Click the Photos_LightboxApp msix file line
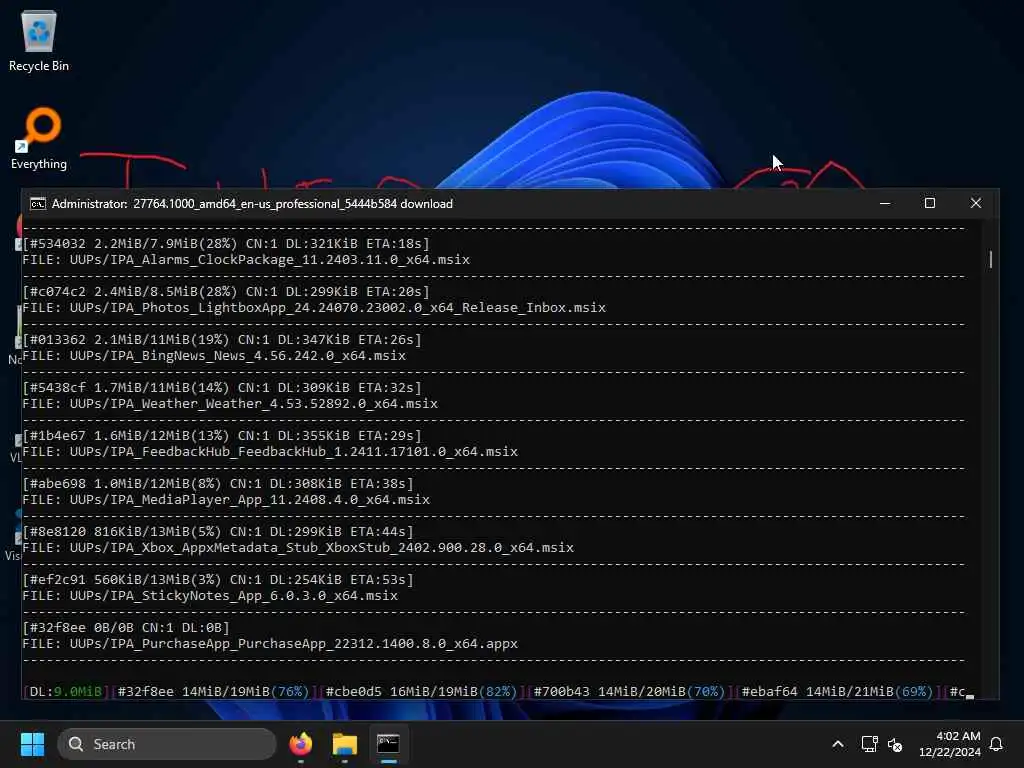This screenshot has height=768, width=1024. click(x=314, y=308)
